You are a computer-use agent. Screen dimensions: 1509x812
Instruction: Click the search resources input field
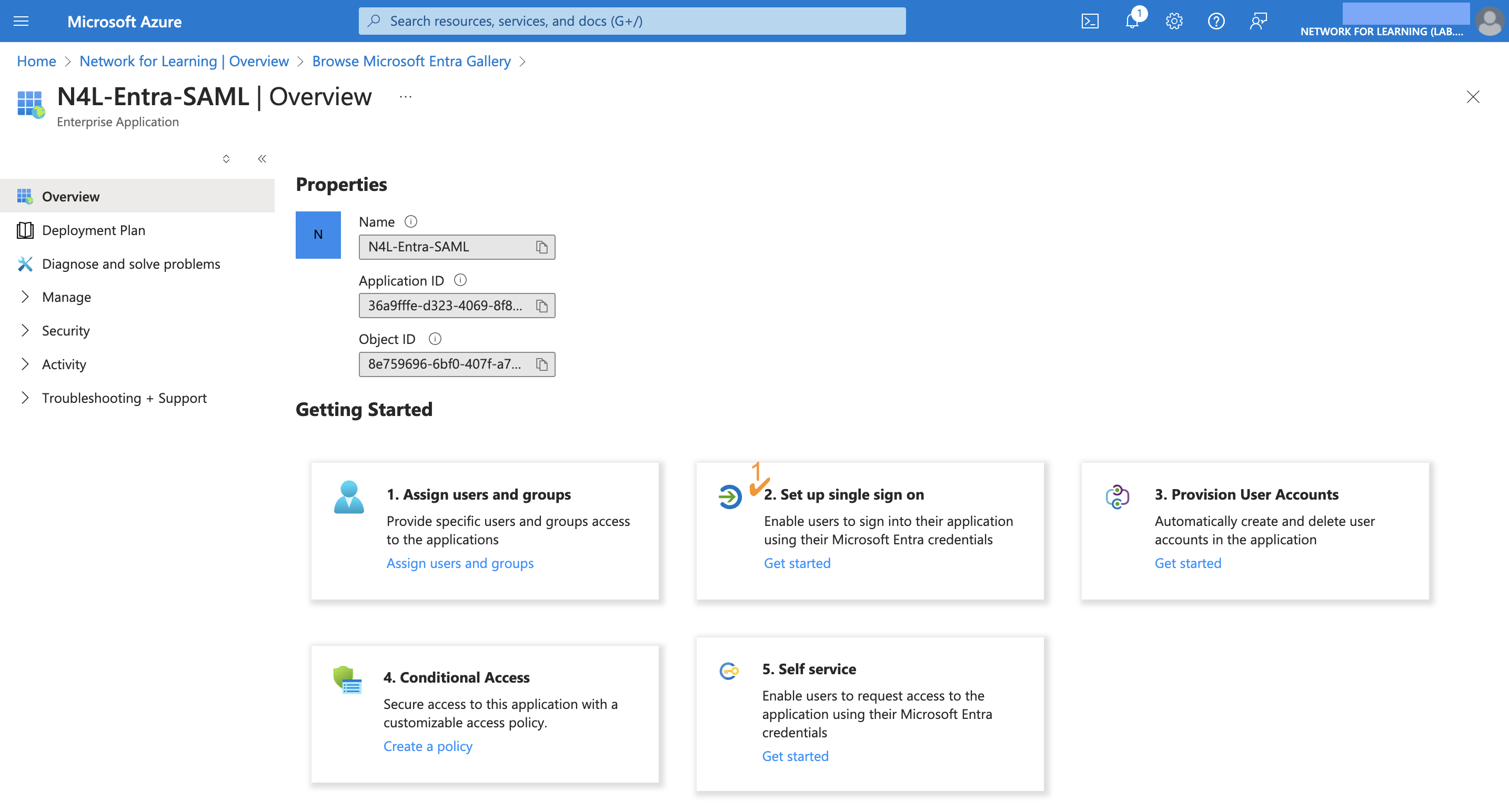coord(631,21)
